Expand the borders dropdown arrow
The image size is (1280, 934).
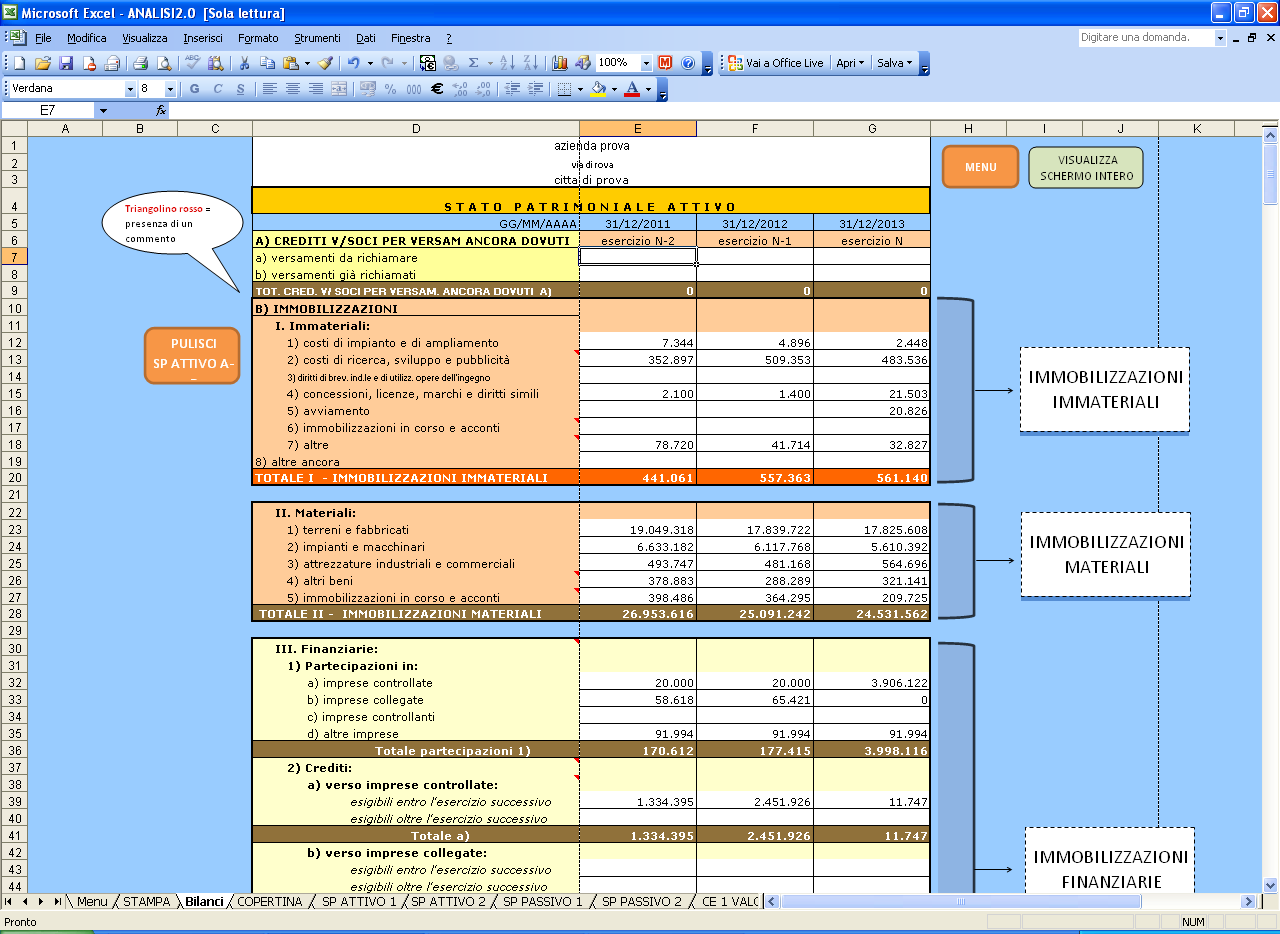(581, 89)
